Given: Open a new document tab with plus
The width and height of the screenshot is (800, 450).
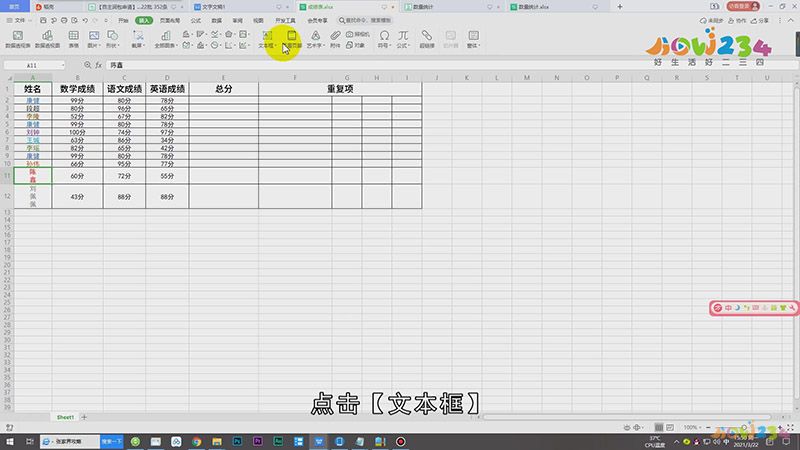Looking at the screenshot, I should pyautogui.click(x=620, y=7).
